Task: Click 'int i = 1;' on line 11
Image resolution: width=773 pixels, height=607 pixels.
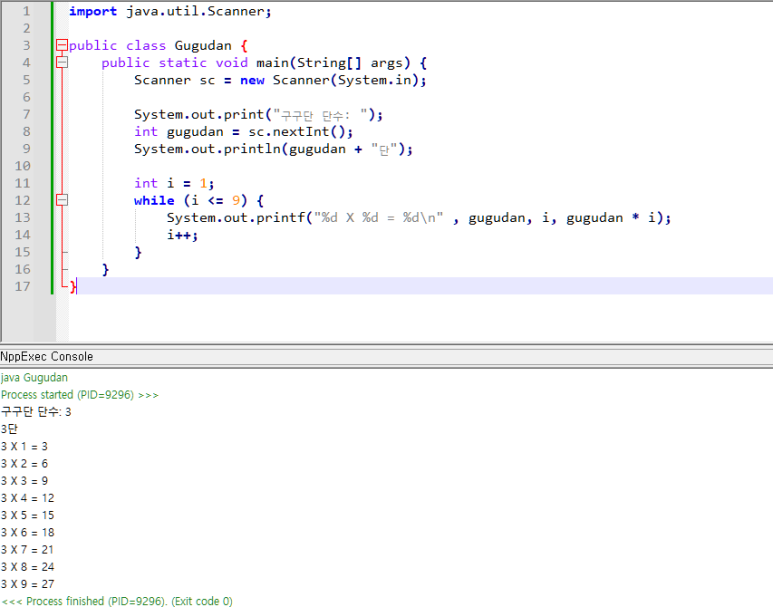Action: (x=175, y=183)
